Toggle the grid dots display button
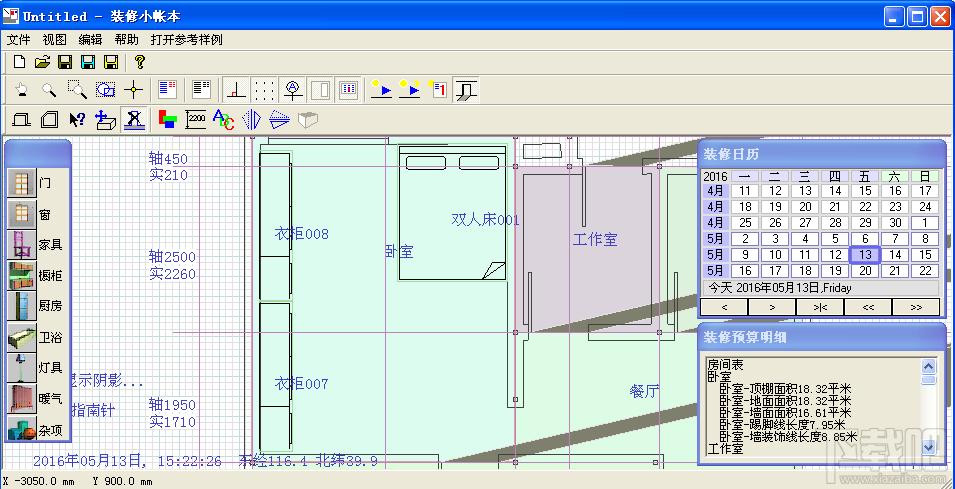 coord(264,90)
